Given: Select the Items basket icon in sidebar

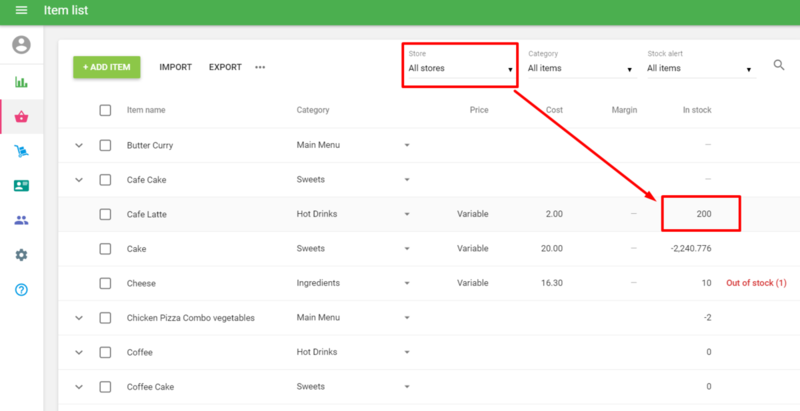Looking at the screenshot, I should click(21, 117).
